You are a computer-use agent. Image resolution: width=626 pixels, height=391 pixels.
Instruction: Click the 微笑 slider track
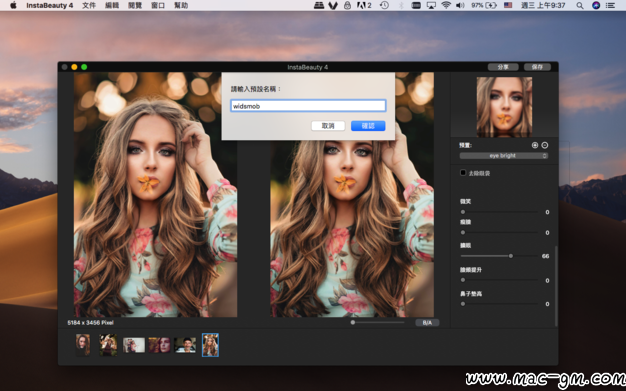click(499, 212)
